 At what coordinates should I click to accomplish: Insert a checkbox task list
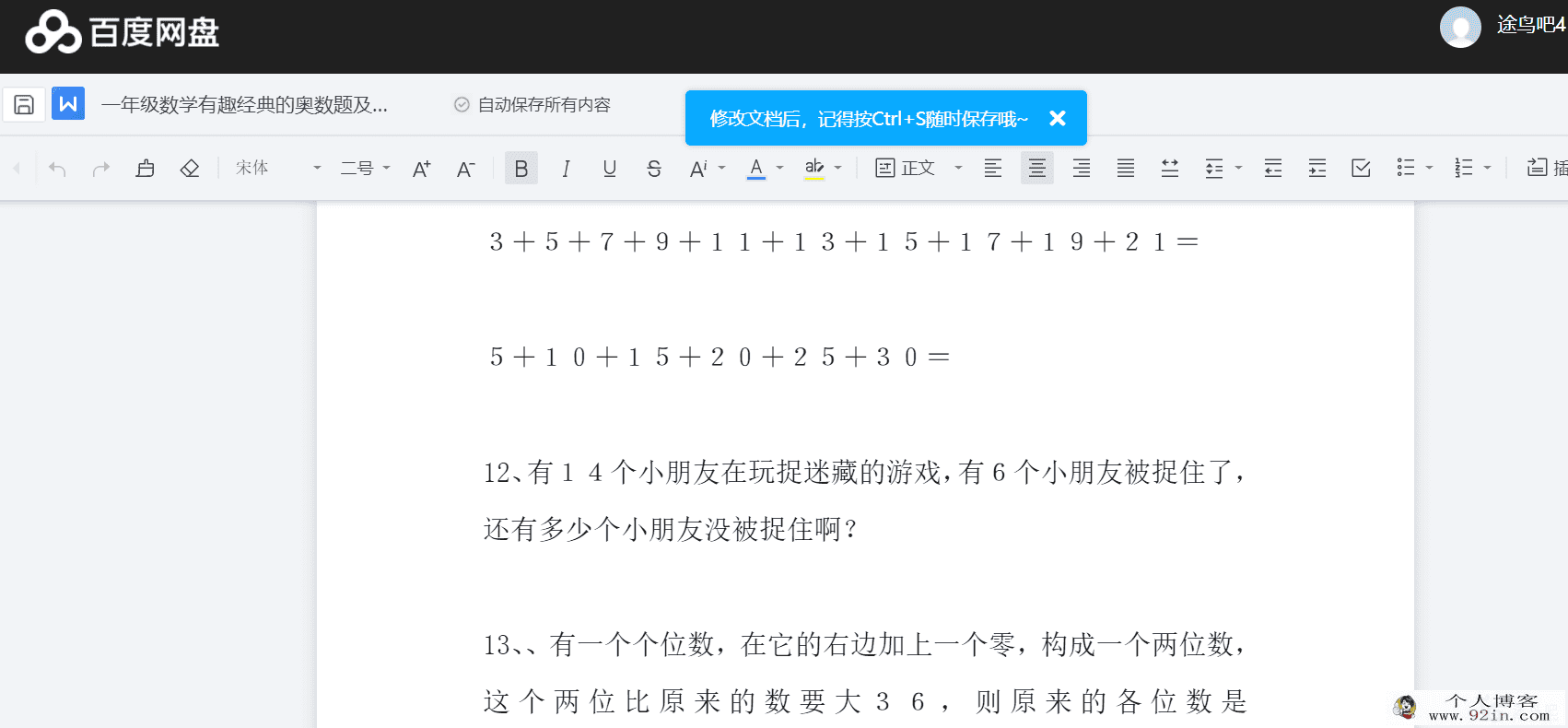[x=1362, y=168]
